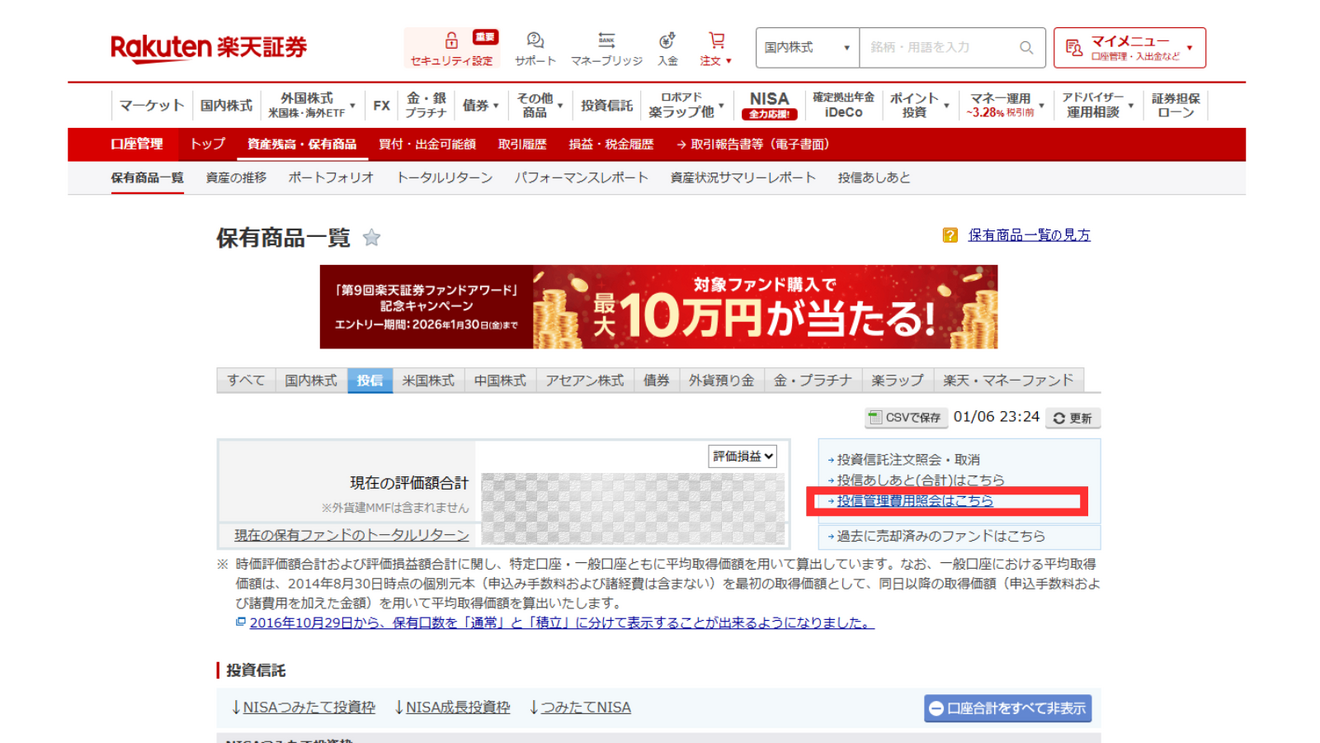Click the CSVで保存 button
Viewport: 1320px width, 743px height.
point(906,418)
